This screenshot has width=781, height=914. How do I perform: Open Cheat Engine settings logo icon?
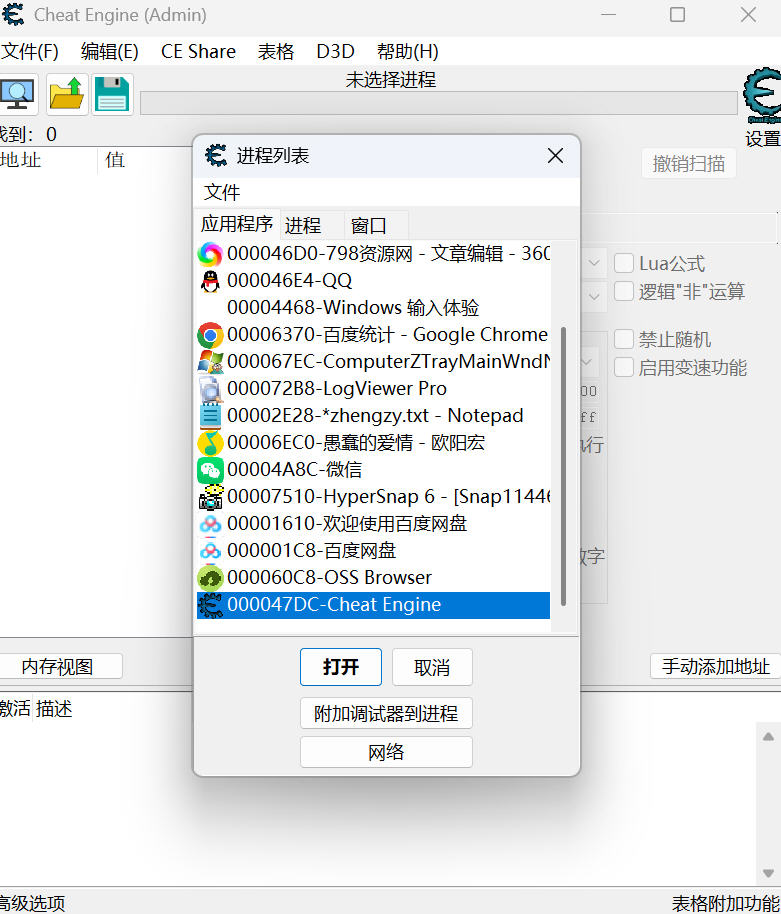coord(762,97)
